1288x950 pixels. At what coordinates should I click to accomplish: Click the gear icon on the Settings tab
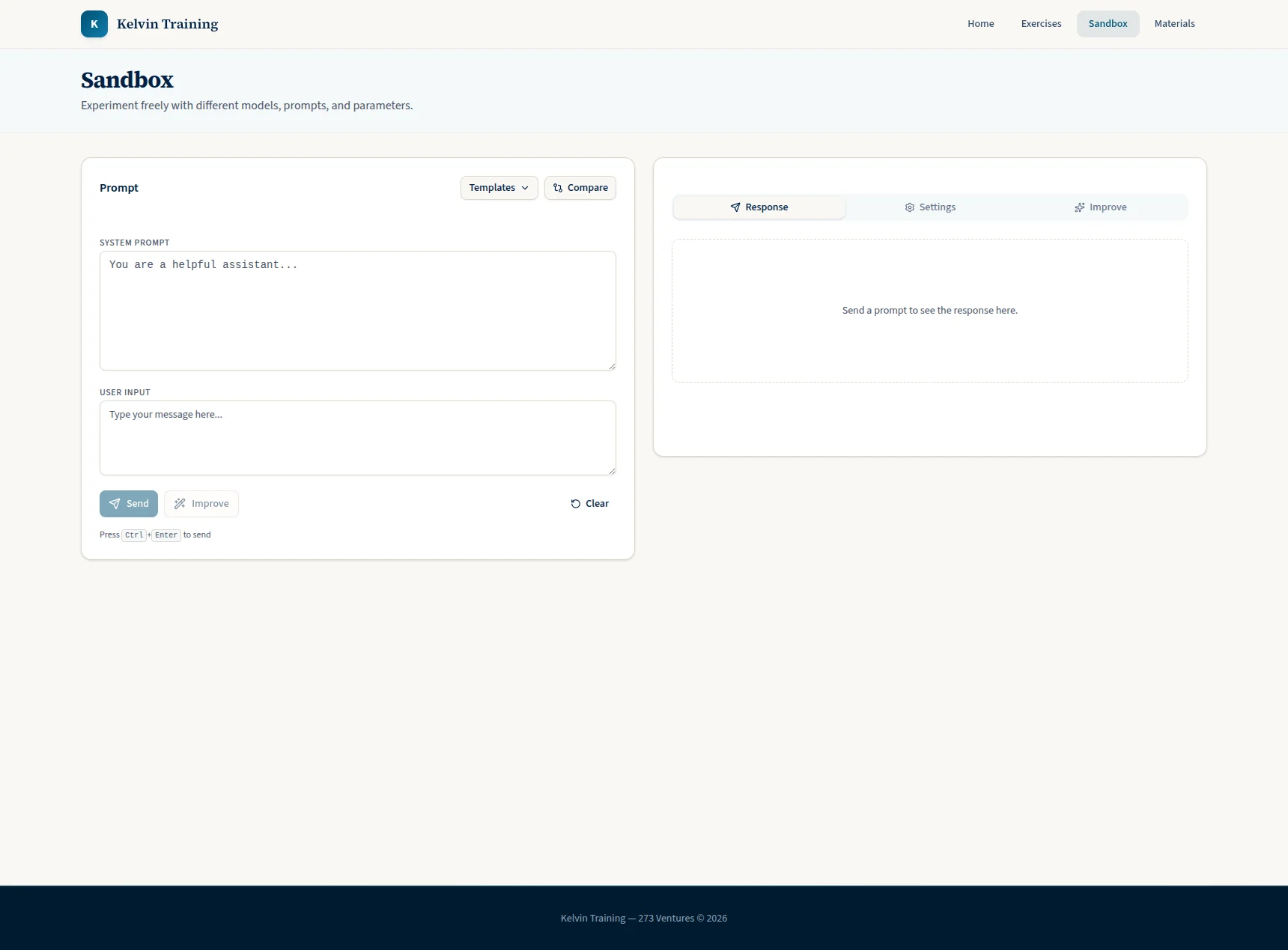point(910,207)
